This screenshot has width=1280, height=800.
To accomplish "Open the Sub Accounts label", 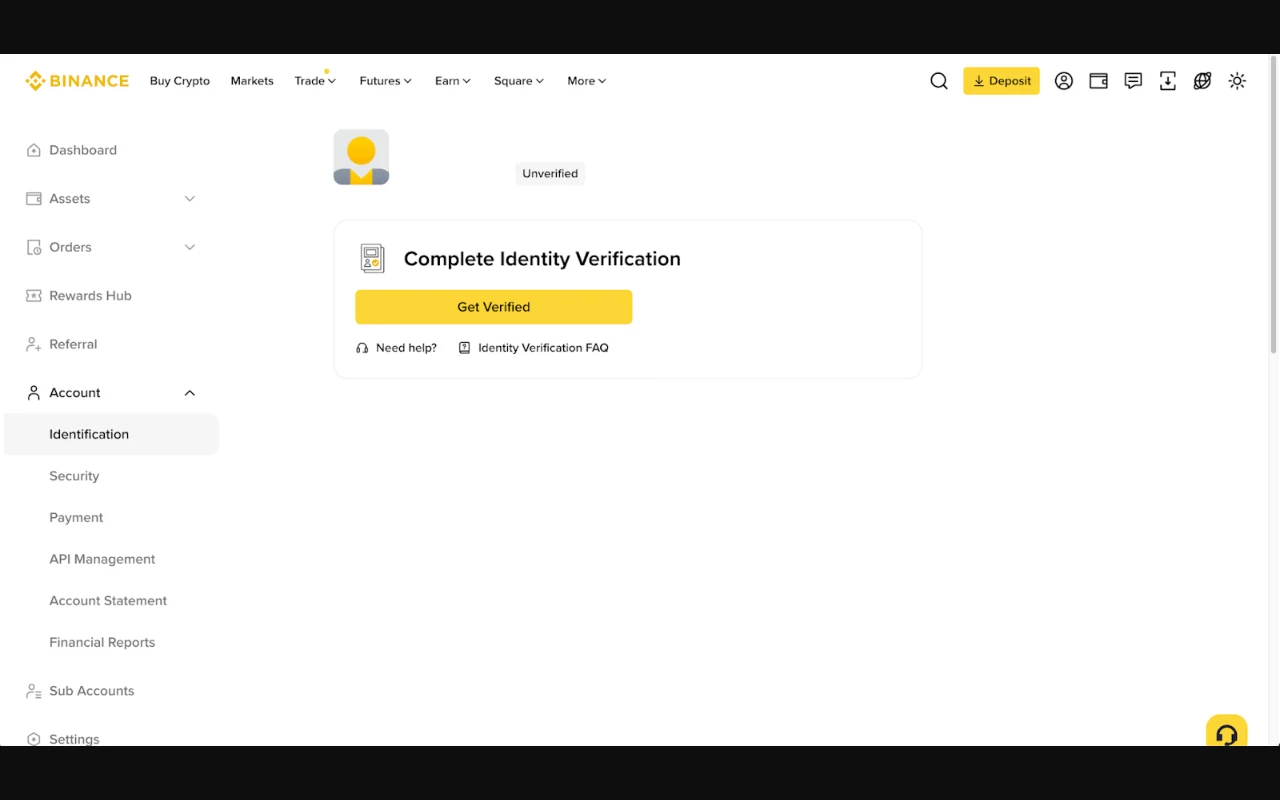I will 91,691.
